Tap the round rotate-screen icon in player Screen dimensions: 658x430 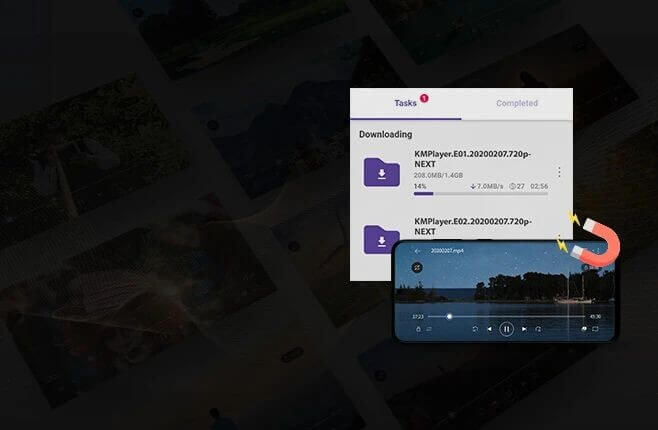click(x=417, y=267)
